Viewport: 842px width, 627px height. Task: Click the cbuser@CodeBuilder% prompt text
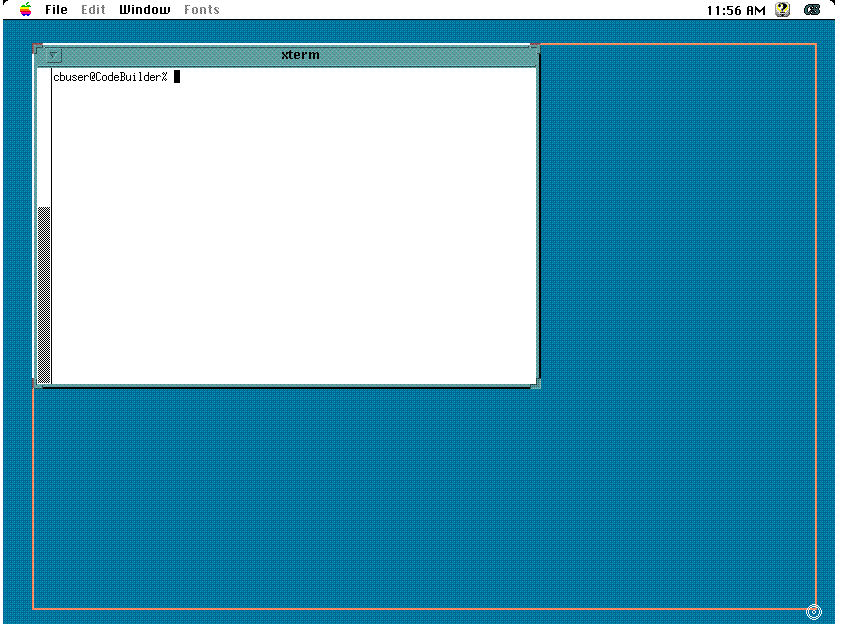[110, 77]
